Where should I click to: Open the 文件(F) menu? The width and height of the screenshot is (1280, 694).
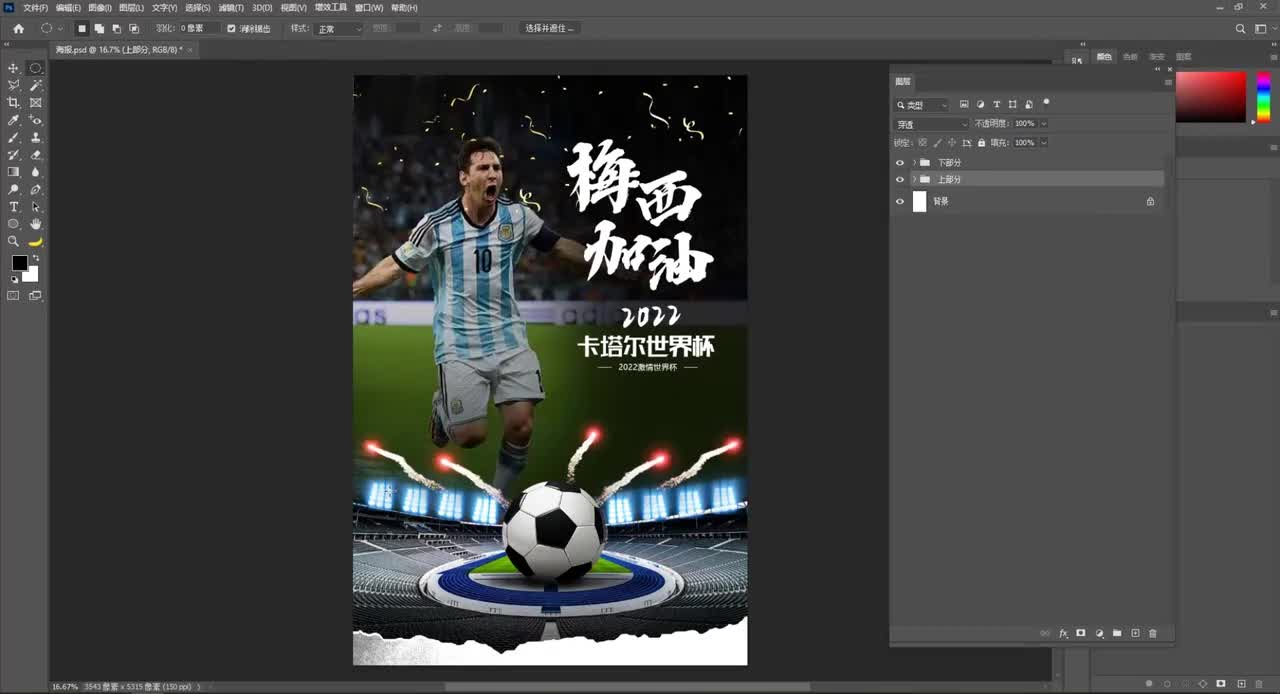tap(35, 7)
